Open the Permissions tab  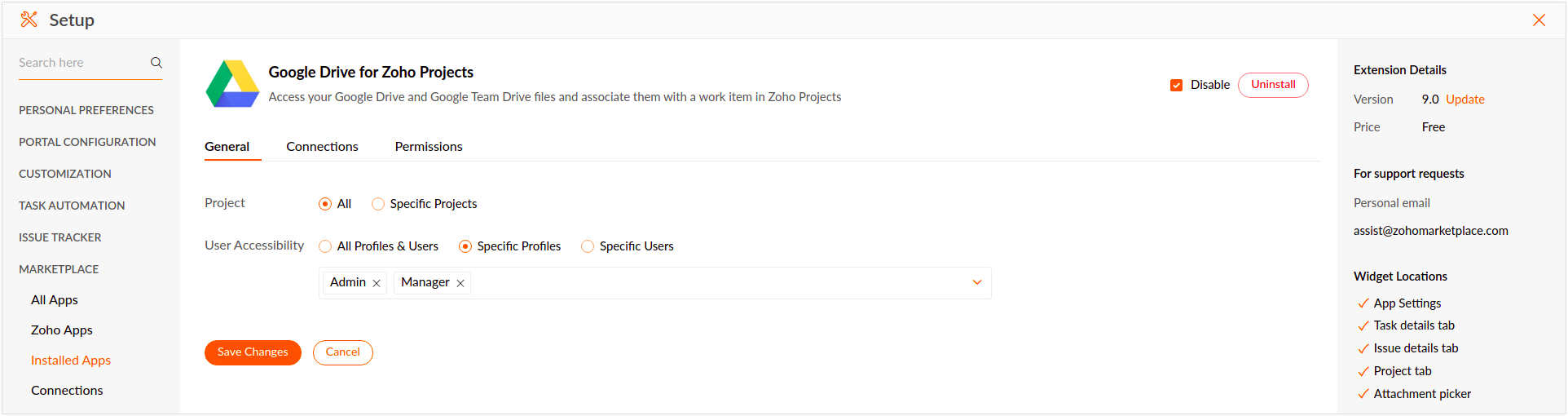point(429,147)
